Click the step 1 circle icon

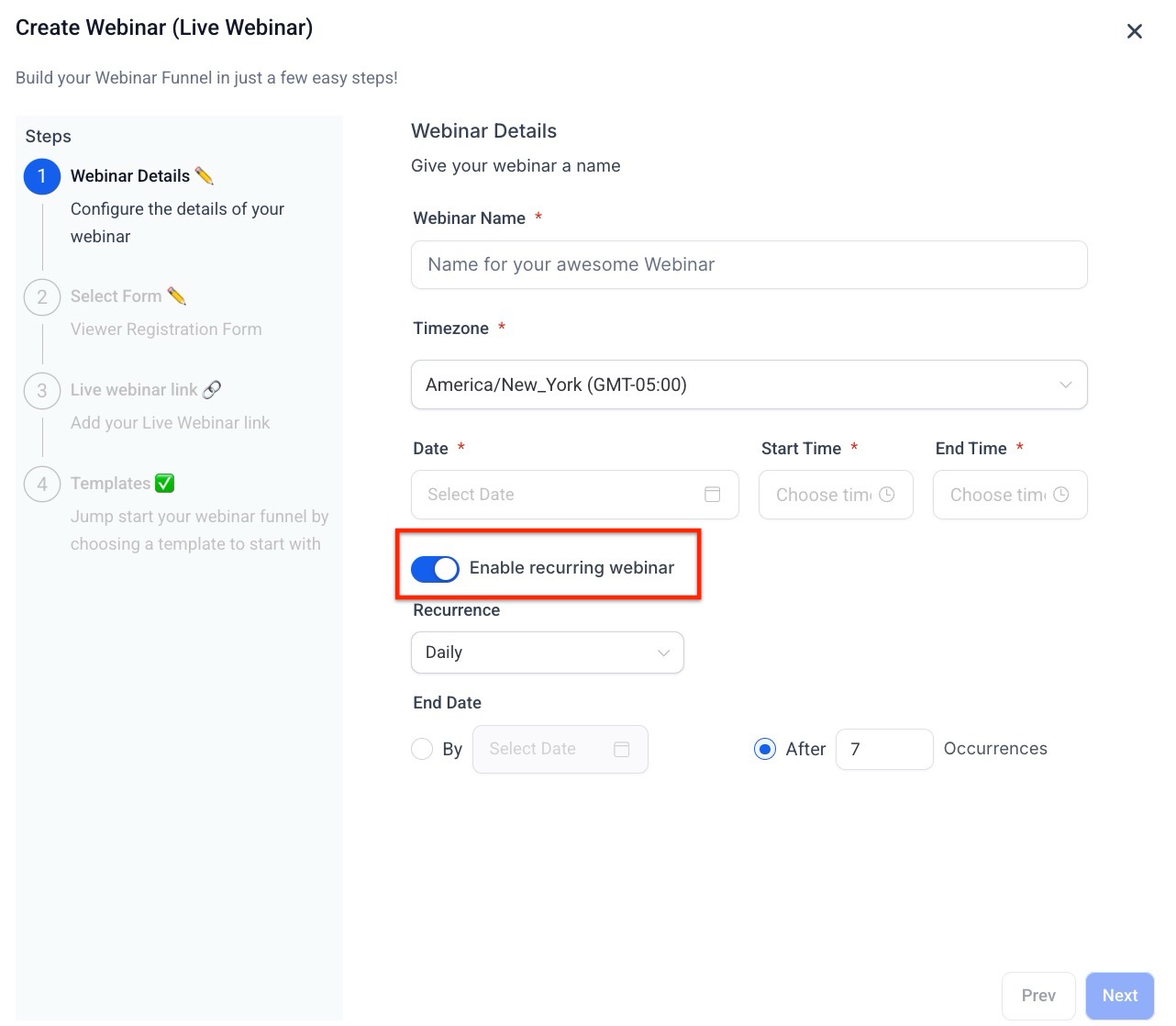(42, 176)
